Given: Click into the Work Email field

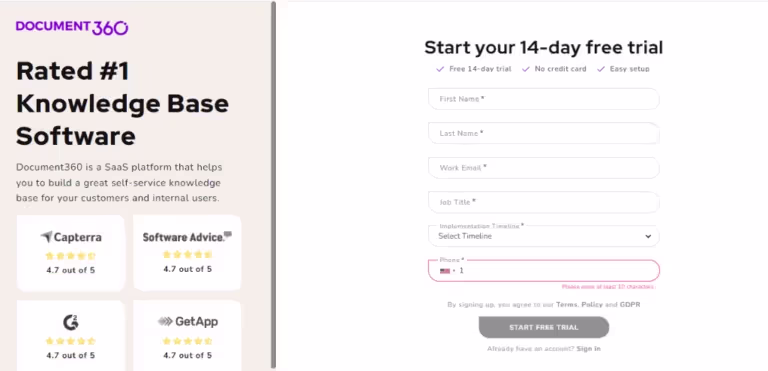Looking at the screenshot, I should click(x=544, y=168).
